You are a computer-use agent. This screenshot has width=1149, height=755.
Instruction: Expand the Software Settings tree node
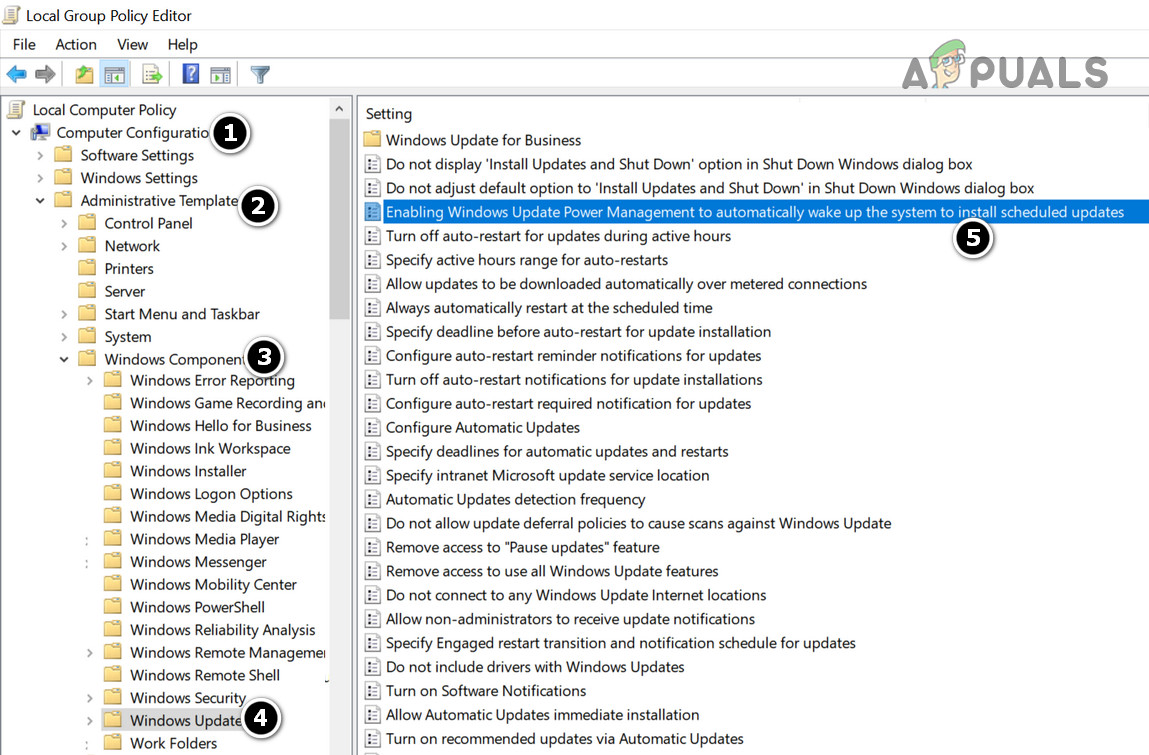tap(40, 155)
